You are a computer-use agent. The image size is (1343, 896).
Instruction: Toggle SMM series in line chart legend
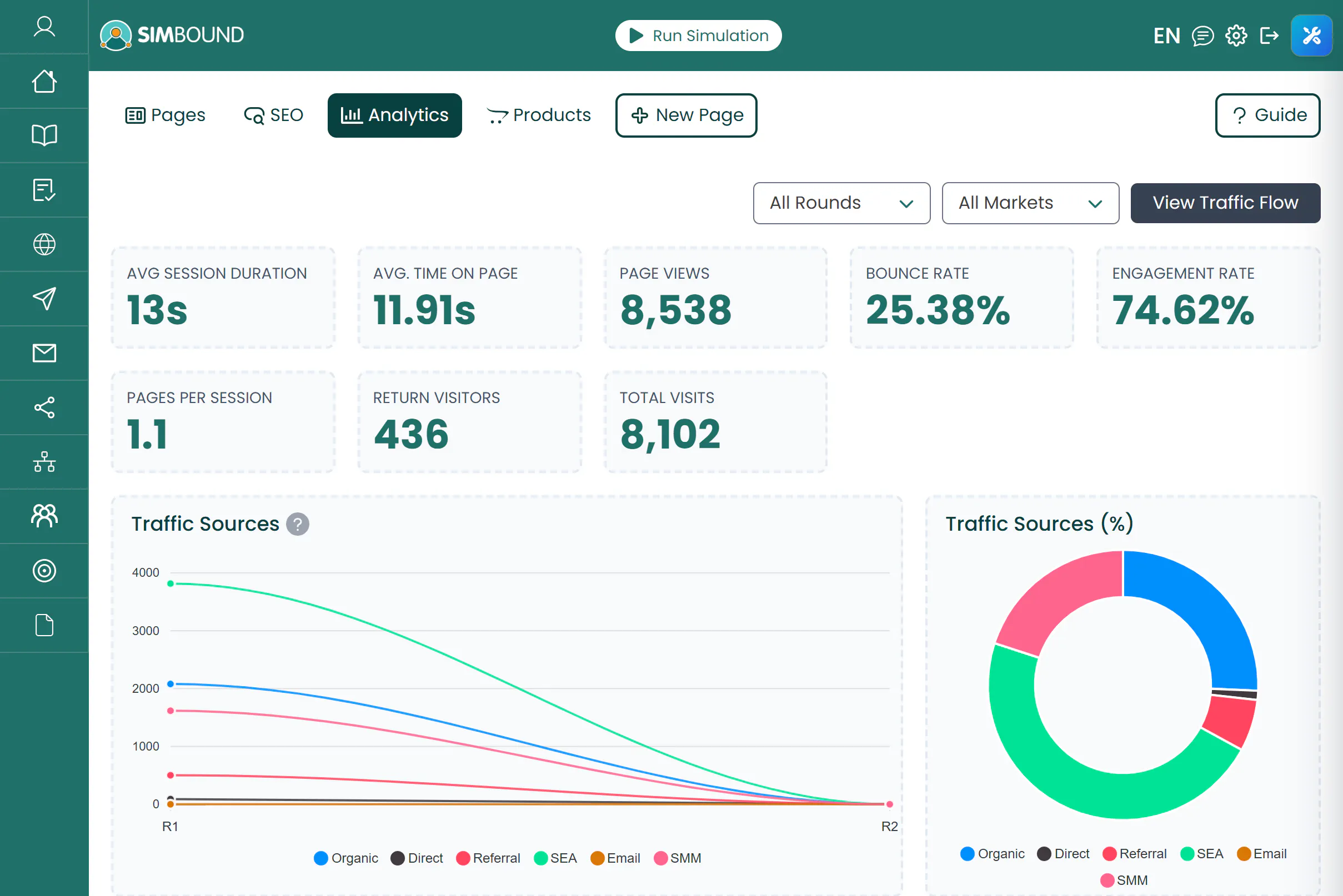tap(678, 858)
